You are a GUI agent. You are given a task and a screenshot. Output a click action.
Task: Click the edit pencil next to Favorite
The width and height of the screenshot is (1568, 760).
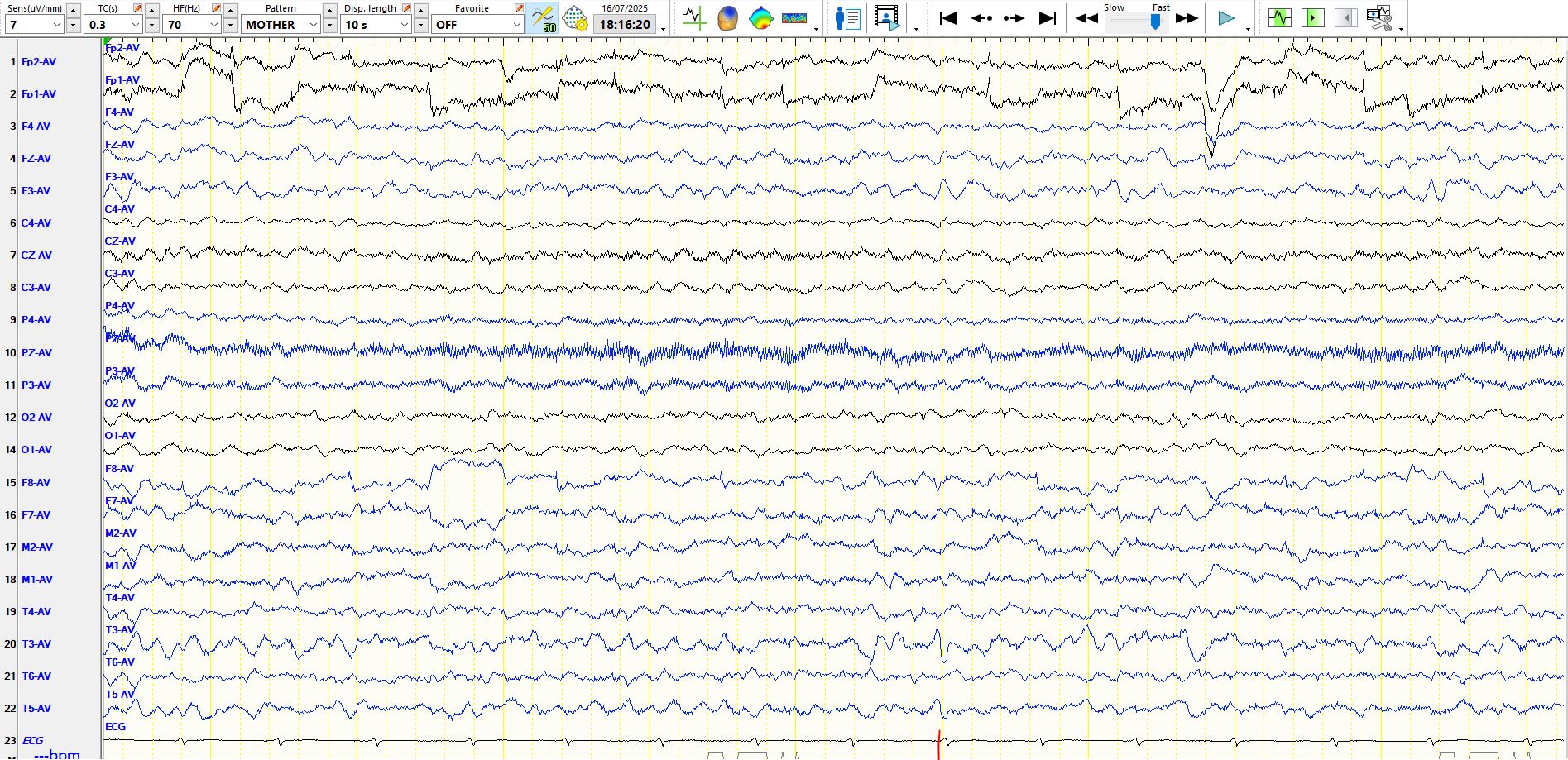pyautogui.click(x=519, y=8)
